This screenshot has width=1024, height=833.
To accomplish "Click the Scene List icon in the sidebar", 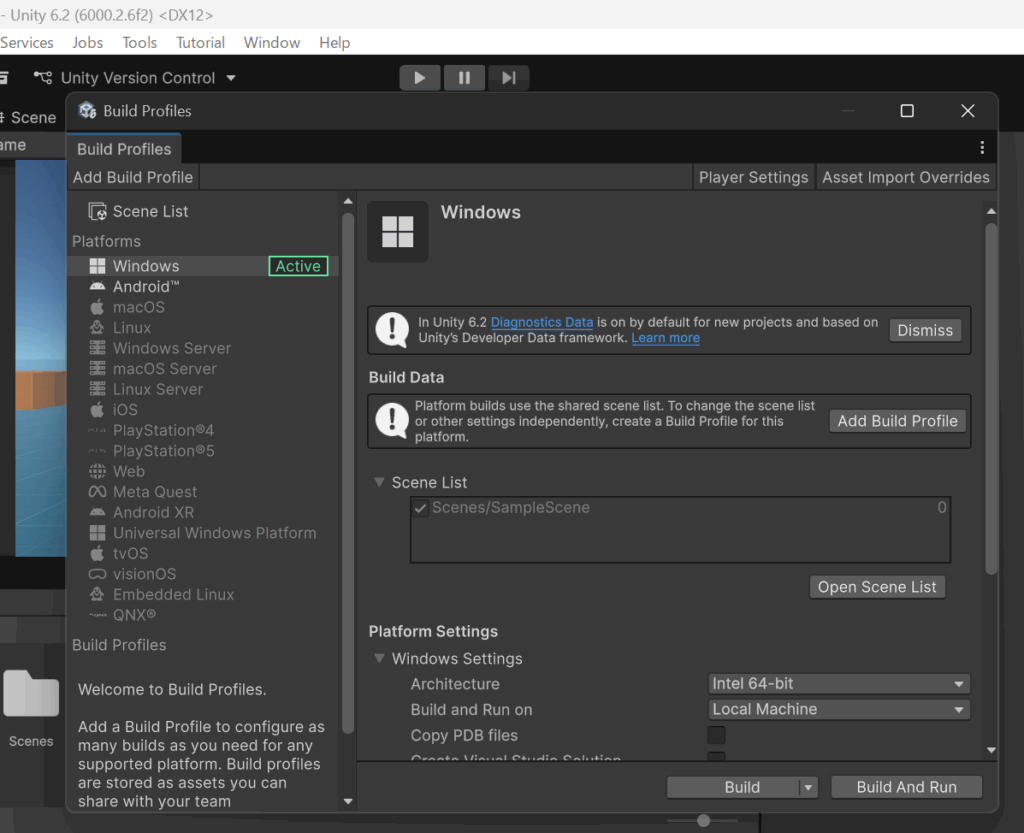I will pyautogui.click(x=98, y=212).
